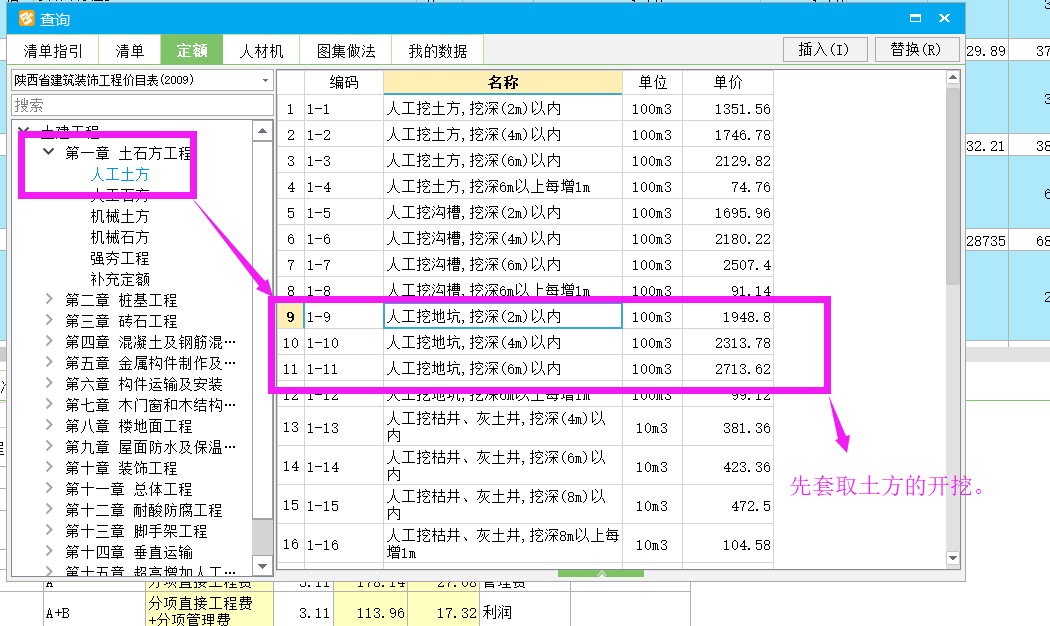1050x626 pixels.
Task: Expand 第六章 构件运输及安装 node
Action: point(49,383)
